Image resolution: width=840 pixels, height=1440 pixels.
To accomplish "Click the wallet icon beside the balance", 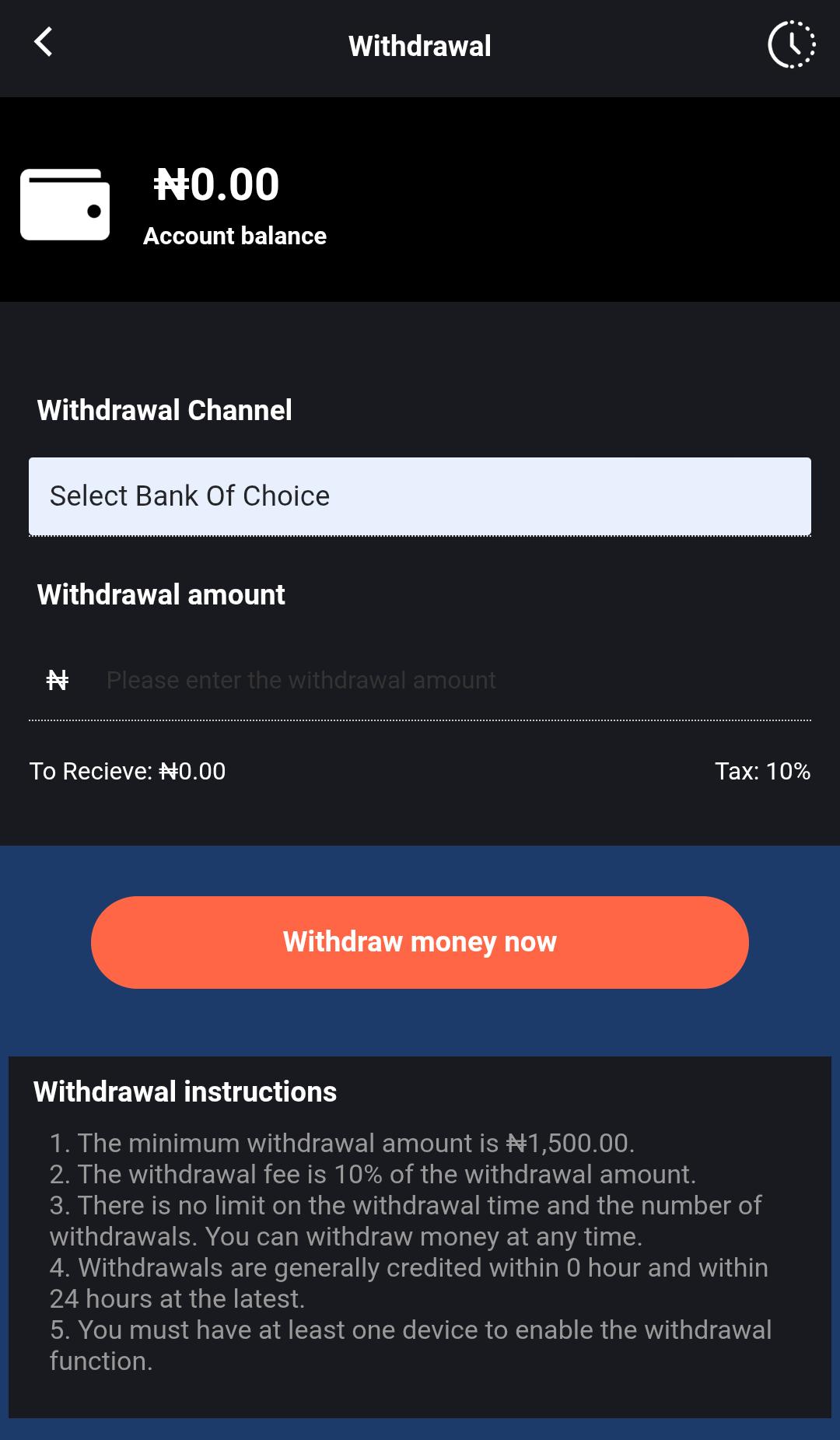I will click(x=64, y=204).
